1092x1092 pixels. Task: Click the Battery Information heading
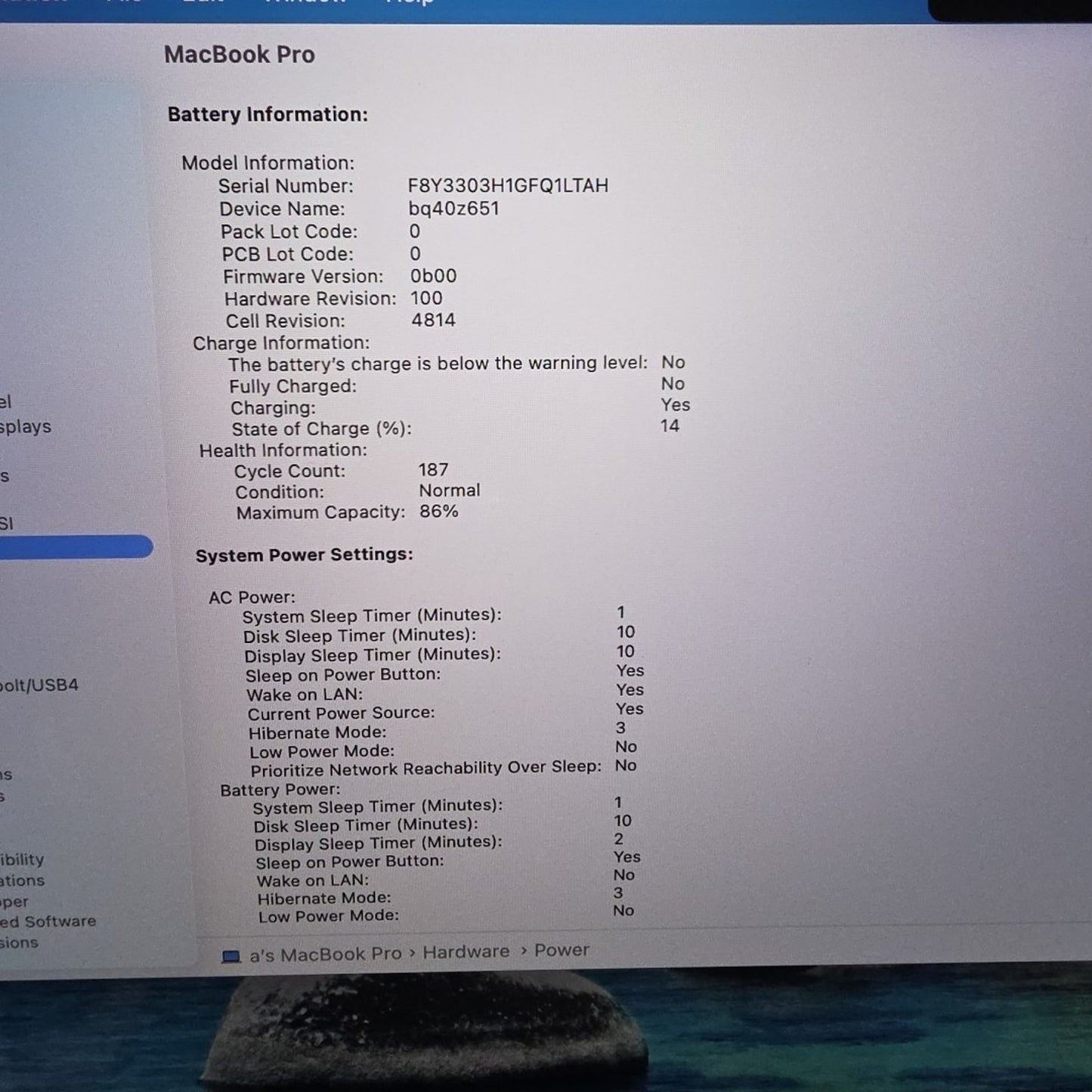(x=268, y=114)
